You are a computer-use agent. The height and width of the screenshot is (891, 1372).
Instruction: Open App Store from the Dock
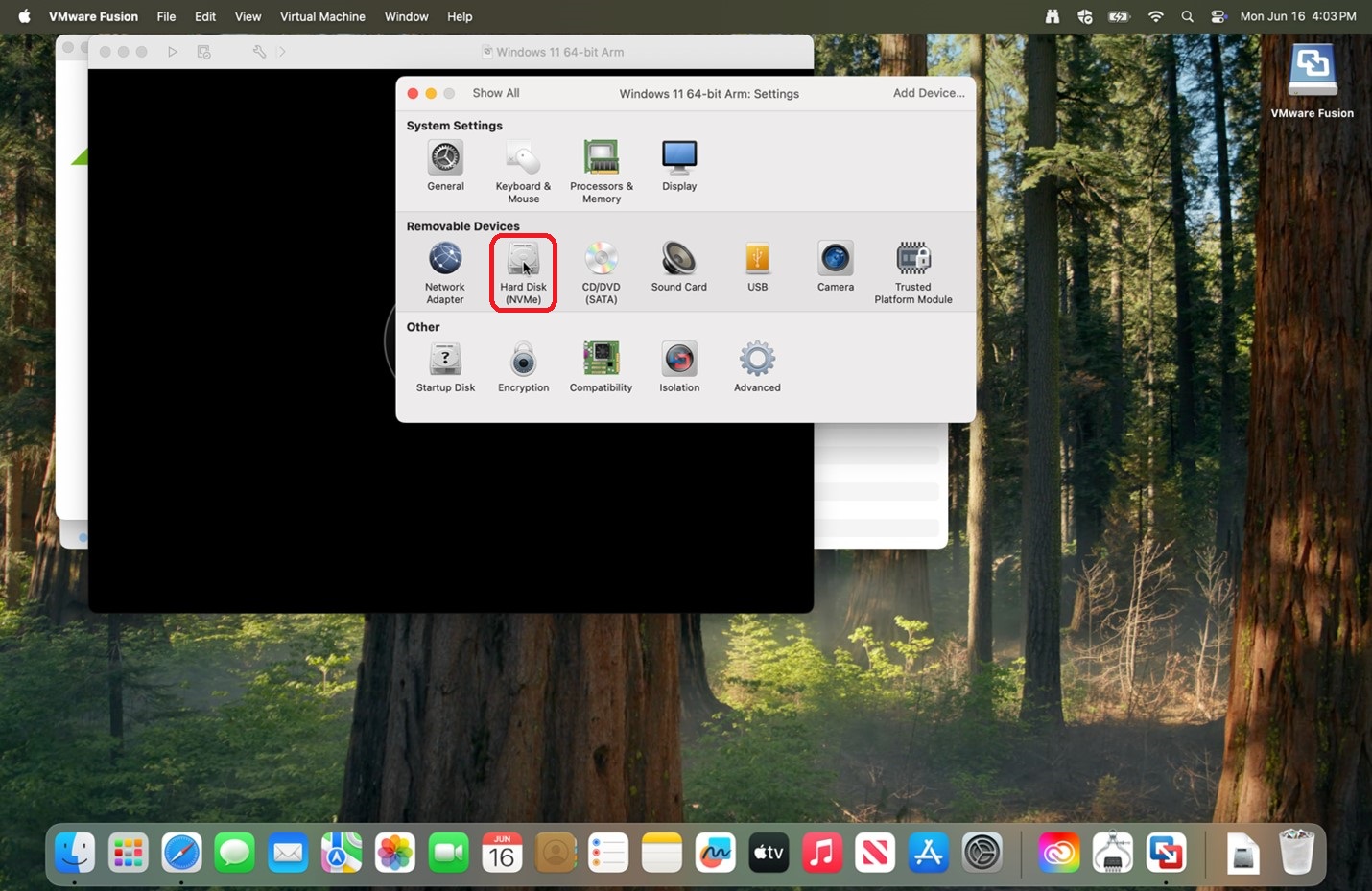tap(929, 852)
